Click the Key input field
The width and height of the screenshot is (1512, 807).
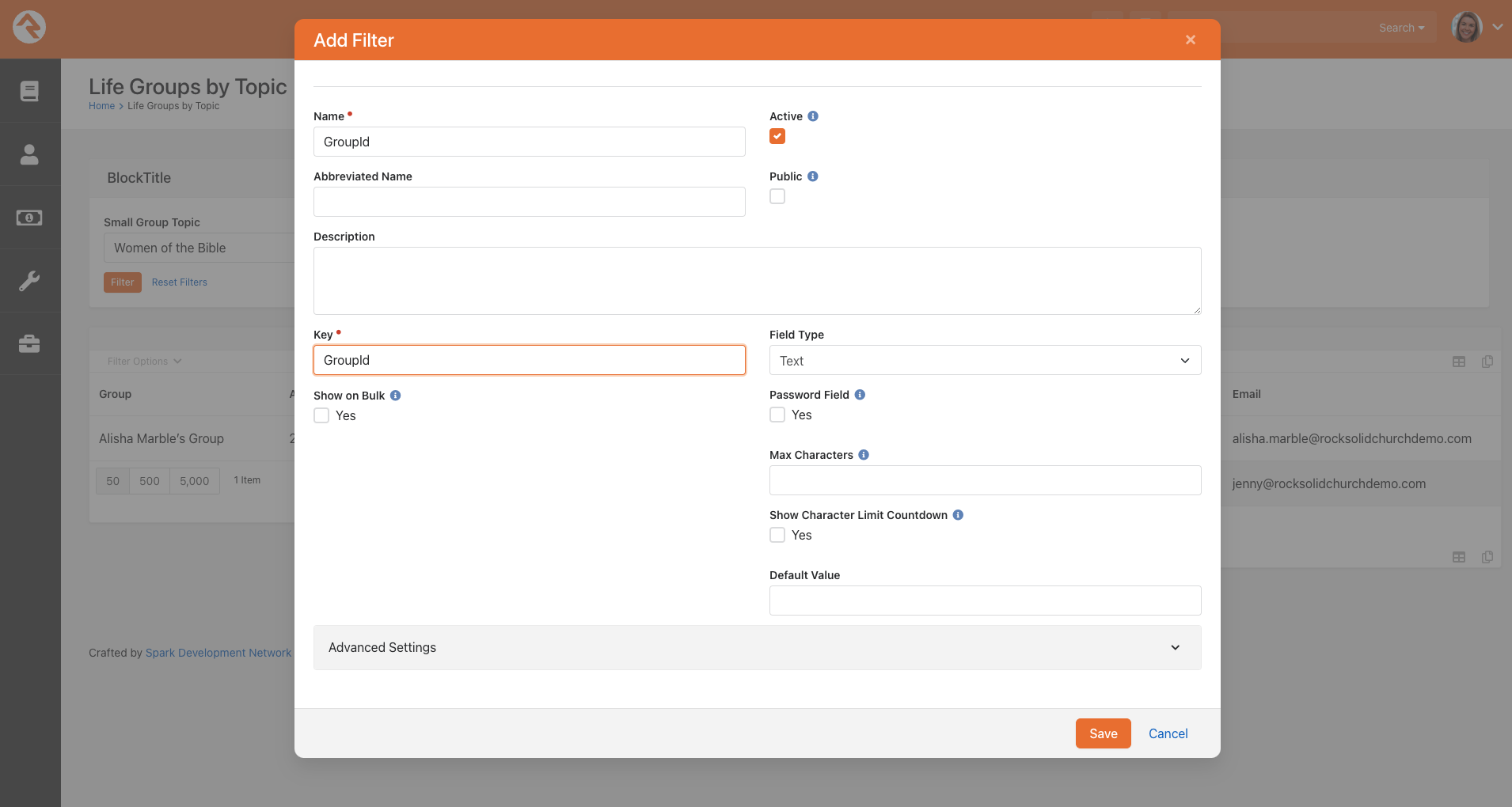(529, 360)
